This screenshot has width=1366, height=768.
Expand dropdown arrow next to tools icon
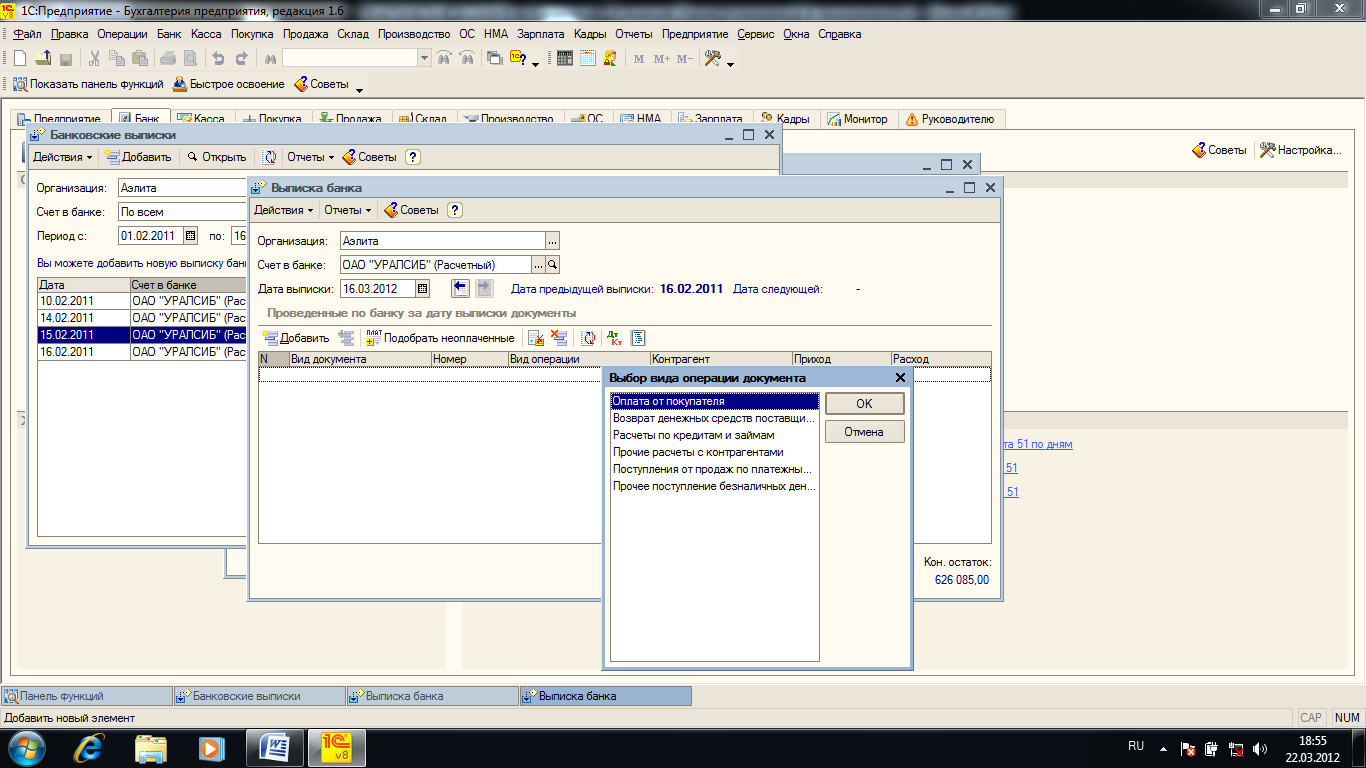(x=731, y=63)
